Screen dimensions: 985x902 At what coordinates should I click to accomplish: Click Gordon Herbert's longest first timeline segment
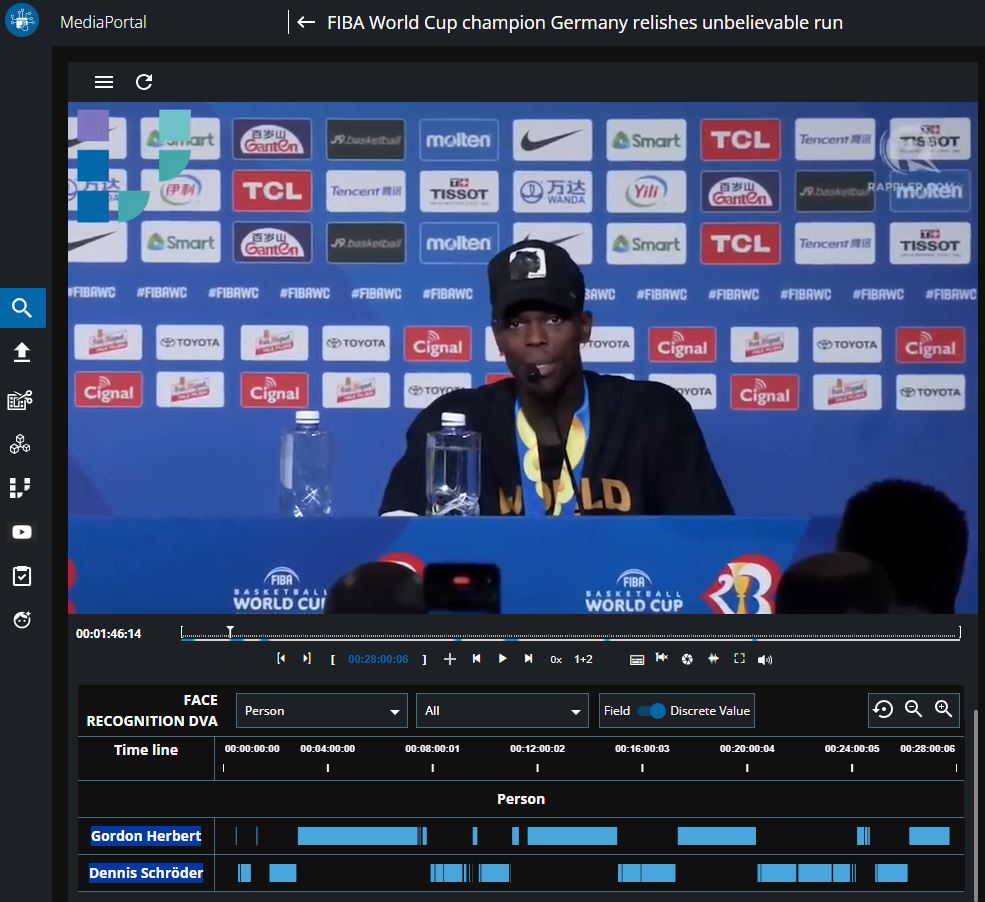(x=359, y=836)
